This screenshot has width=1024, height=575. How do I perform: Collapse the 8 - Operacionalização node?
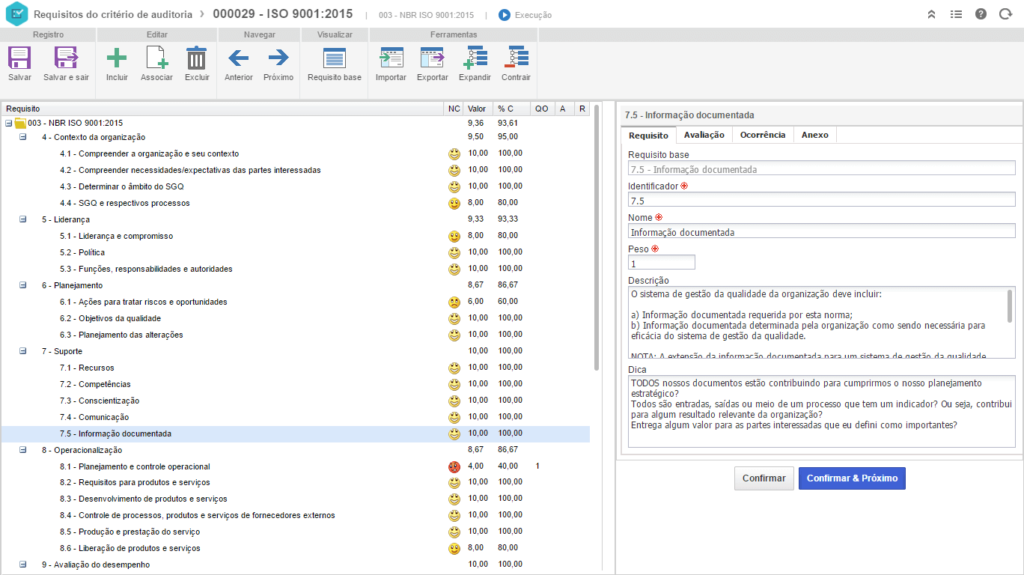coord(24,451)
